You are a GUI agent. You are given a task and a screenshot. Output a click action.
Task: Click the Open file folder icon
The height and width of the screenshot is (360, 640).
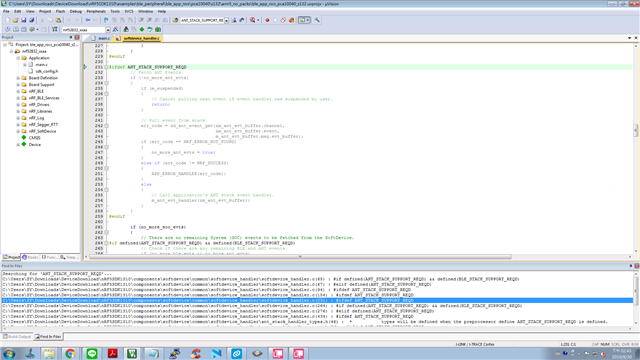16,20
